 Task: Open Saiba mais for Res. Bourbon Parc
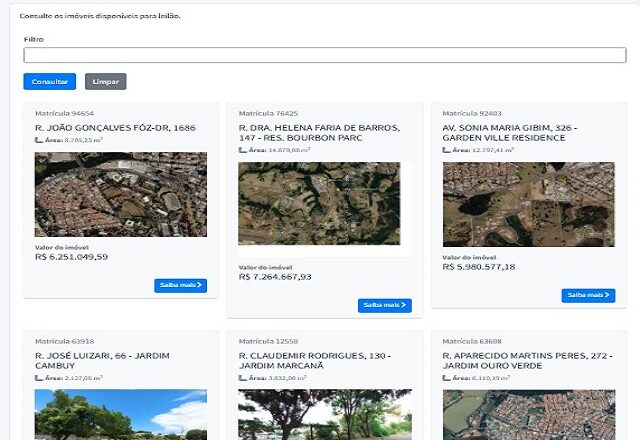(x=384, y=305)
